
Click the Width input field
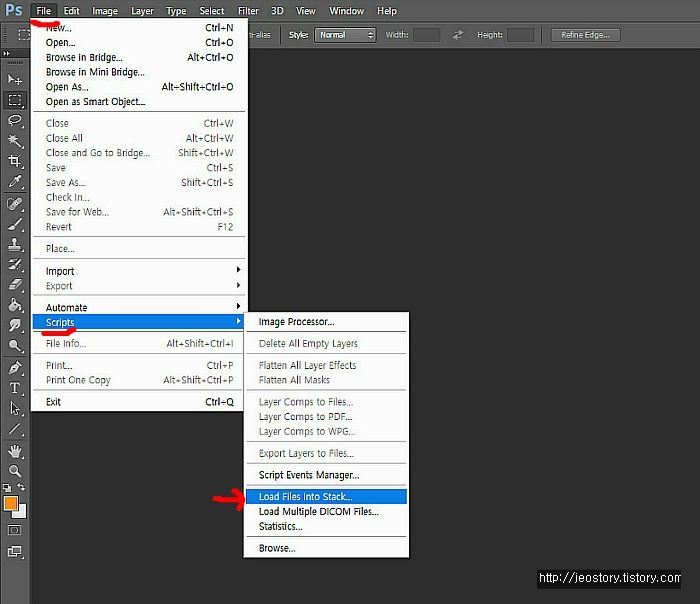pyautogui.click(x=426, y=35)
